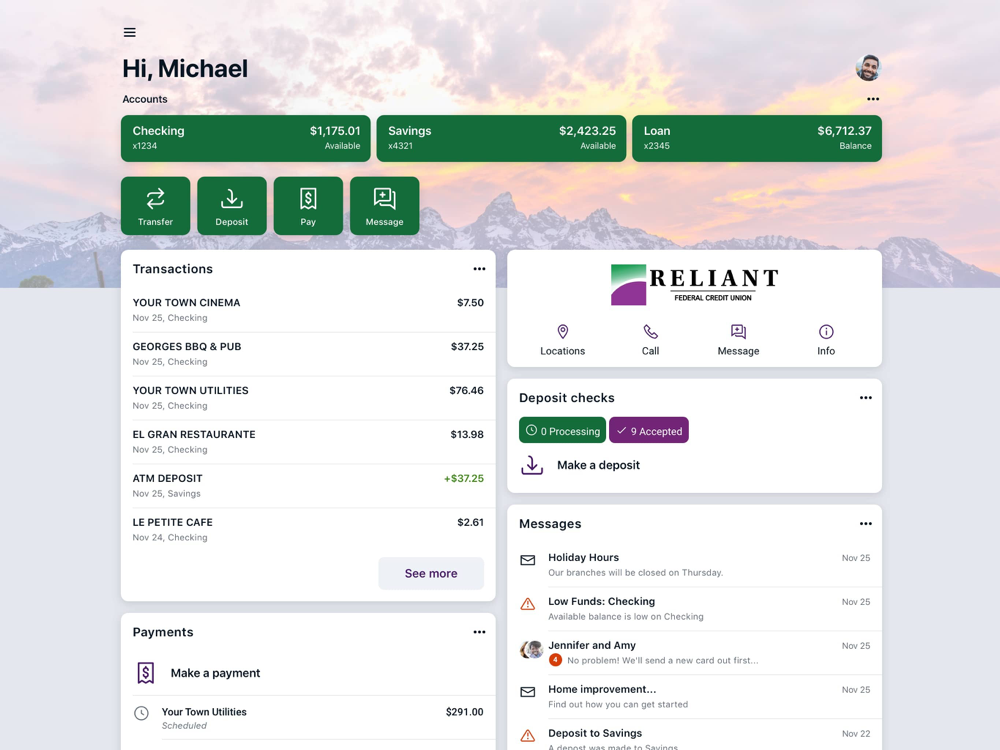
Task: Open the YOUR TOWN UTILITIES transaction
Action: 308,398
